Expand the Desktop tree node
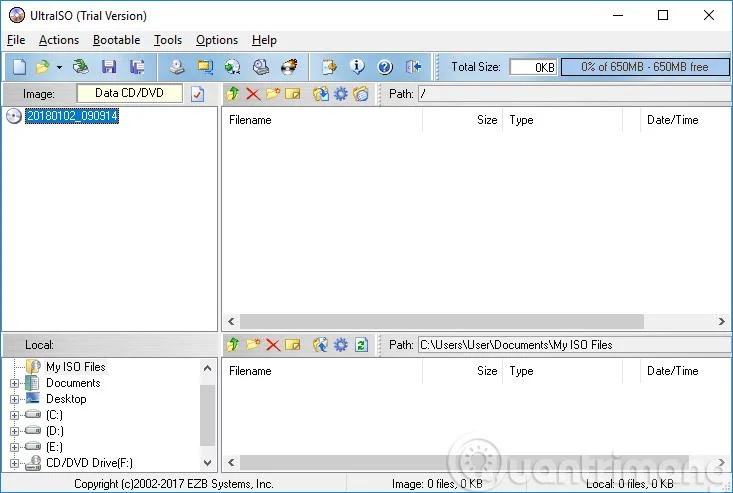The width and height of the screenshot is (733, 493). click(x=14, y=399)
